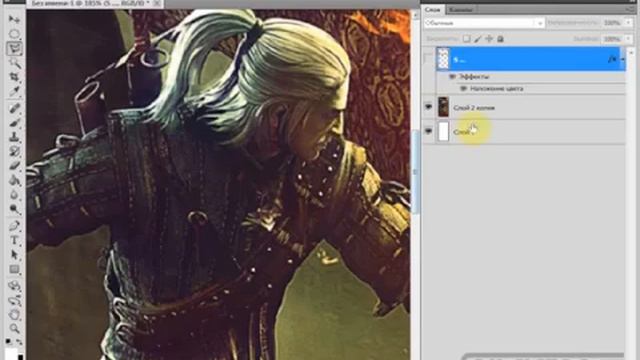
Task: Select the Pen tool
Action: click(x=14, y=226)
